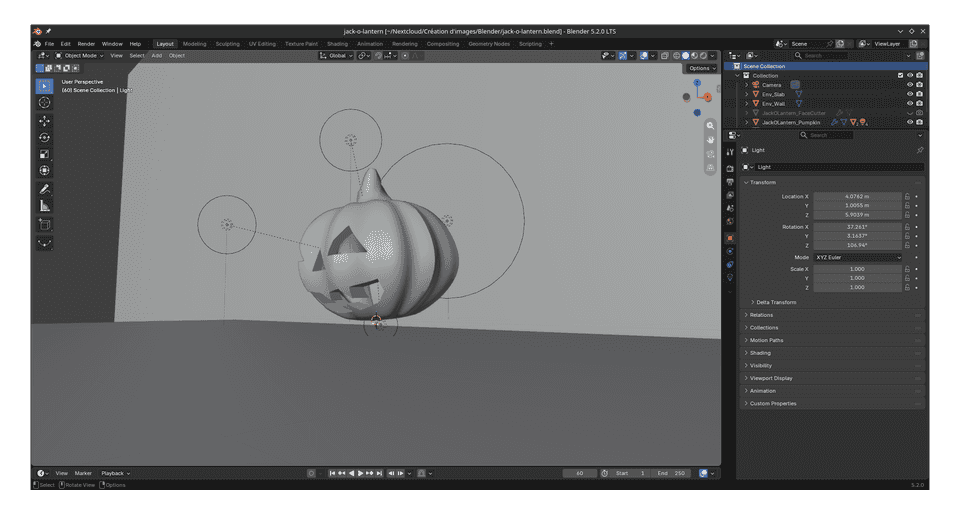Open the Tool properties tab
Image resolution: width=960 pixels, height=526 pixels.
[730, 152]
